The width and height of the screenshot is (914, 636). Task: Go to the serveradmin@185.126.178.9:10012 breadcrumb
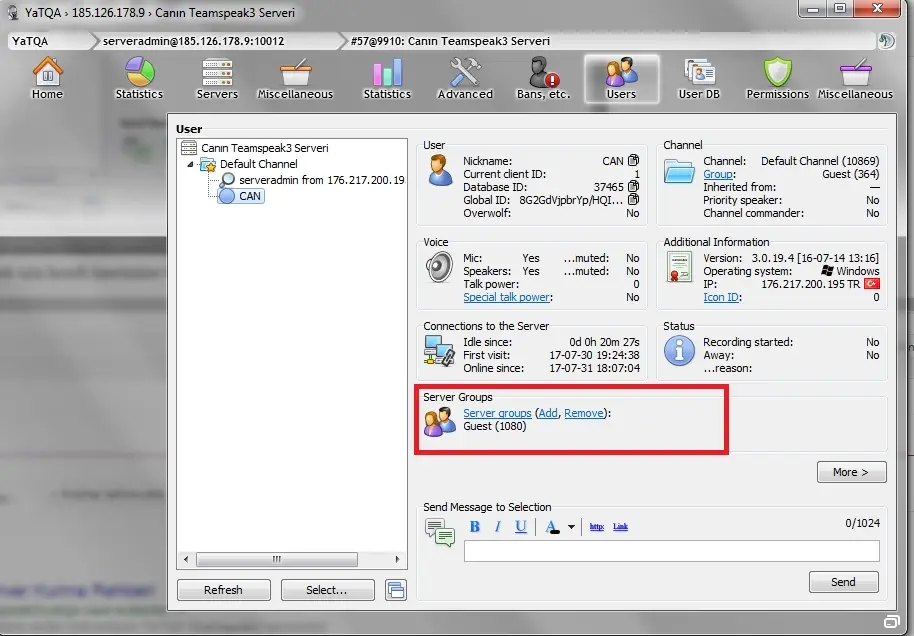193,41
